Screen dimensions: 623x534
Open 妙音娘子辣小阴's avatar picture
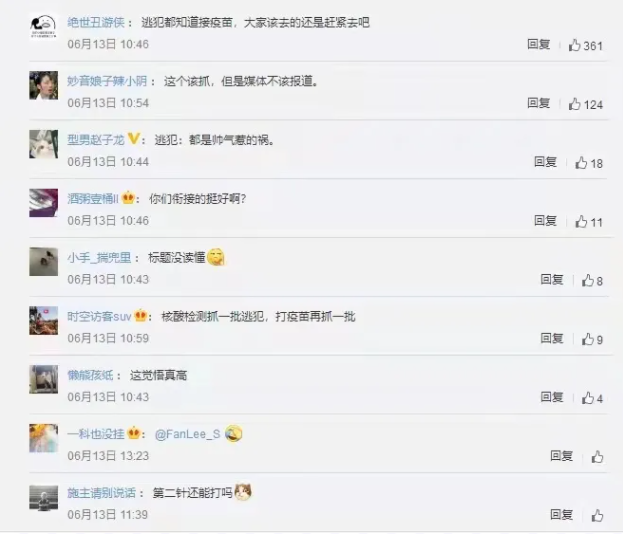(x=44, y=85)
